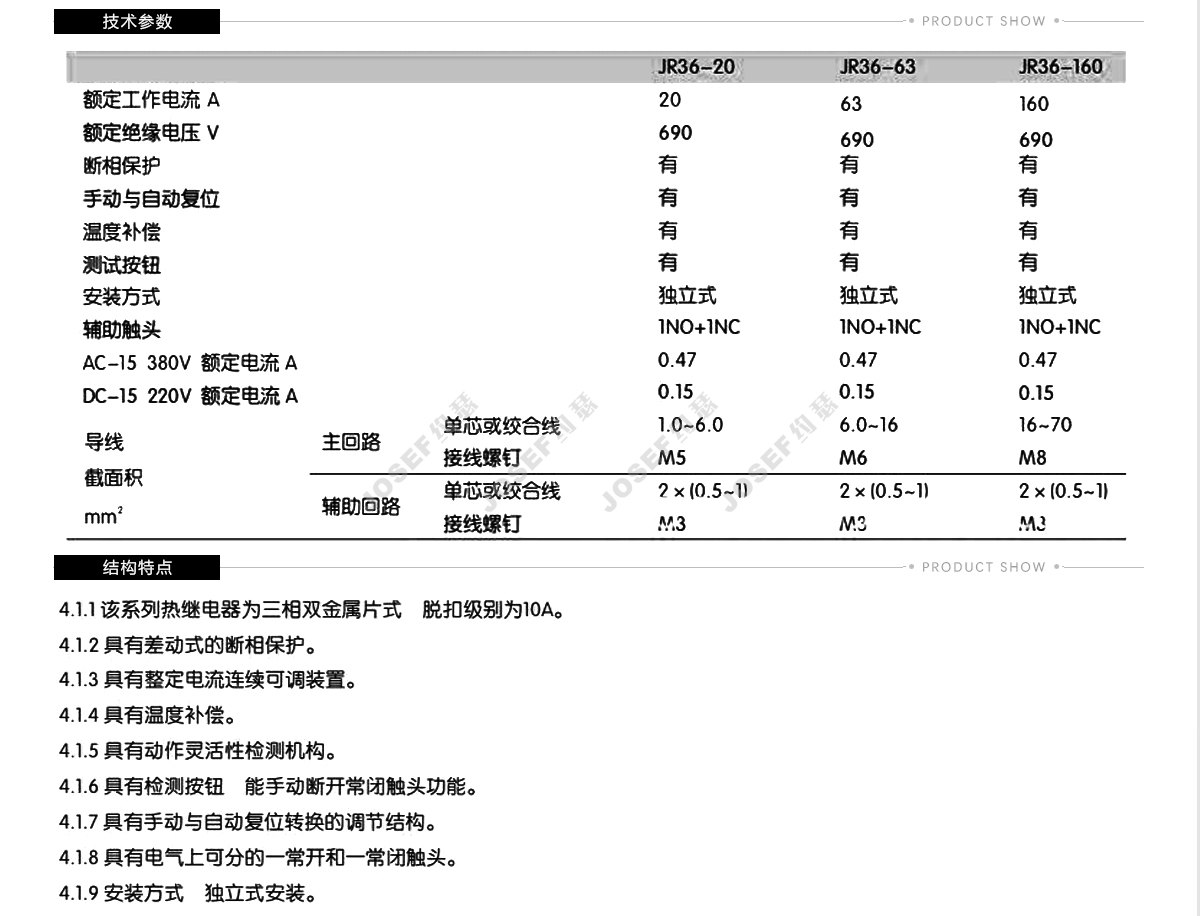Click the 导线 label
Screen dimensions: 1200x916
coord(103,442)
